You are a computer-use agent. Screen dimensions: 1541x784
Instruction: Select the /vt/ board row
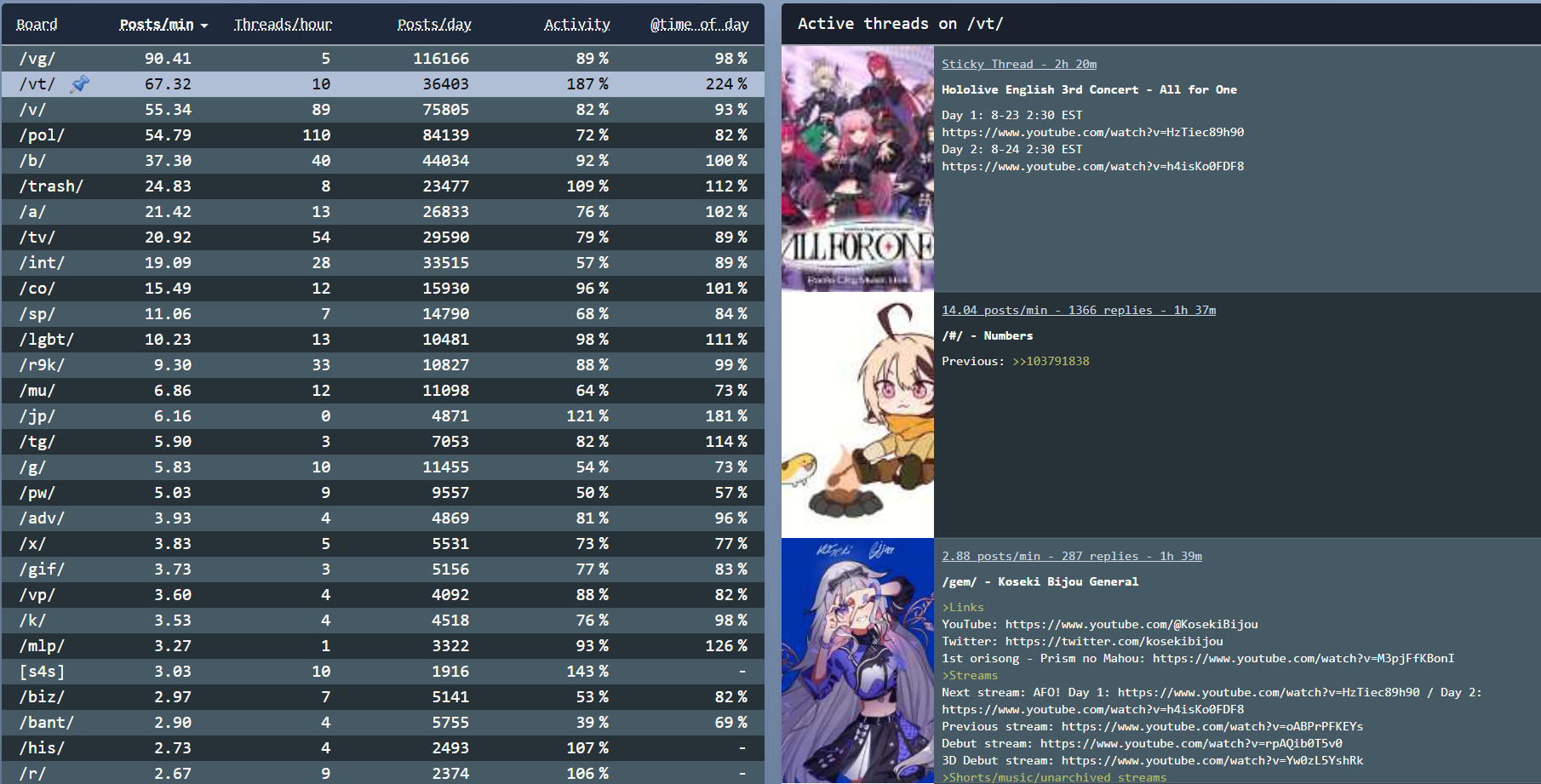(x=382, y=83)
